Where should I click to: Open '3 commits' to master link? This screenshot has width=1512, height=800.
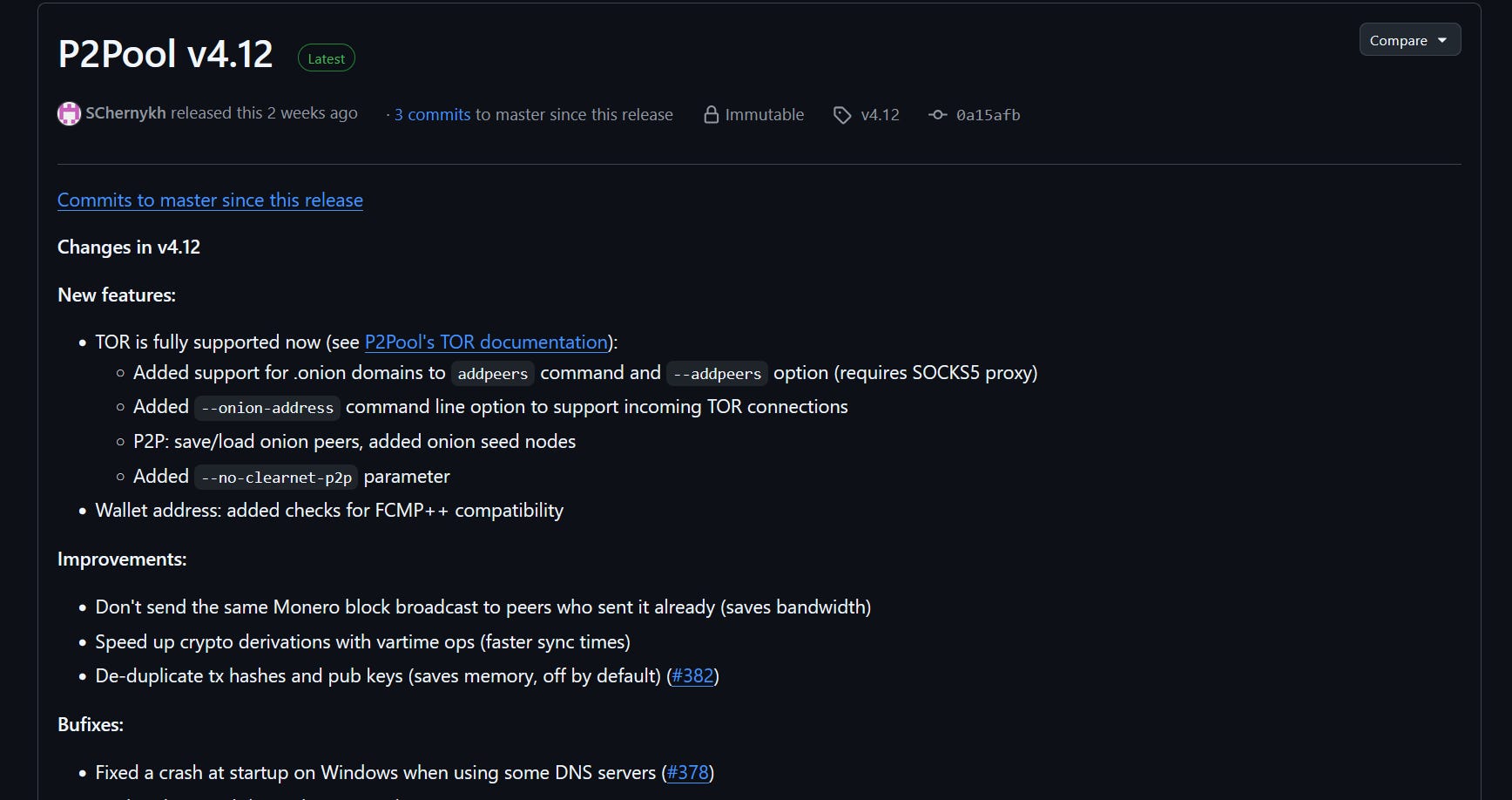pyautogui.click(x=432, y=114)
